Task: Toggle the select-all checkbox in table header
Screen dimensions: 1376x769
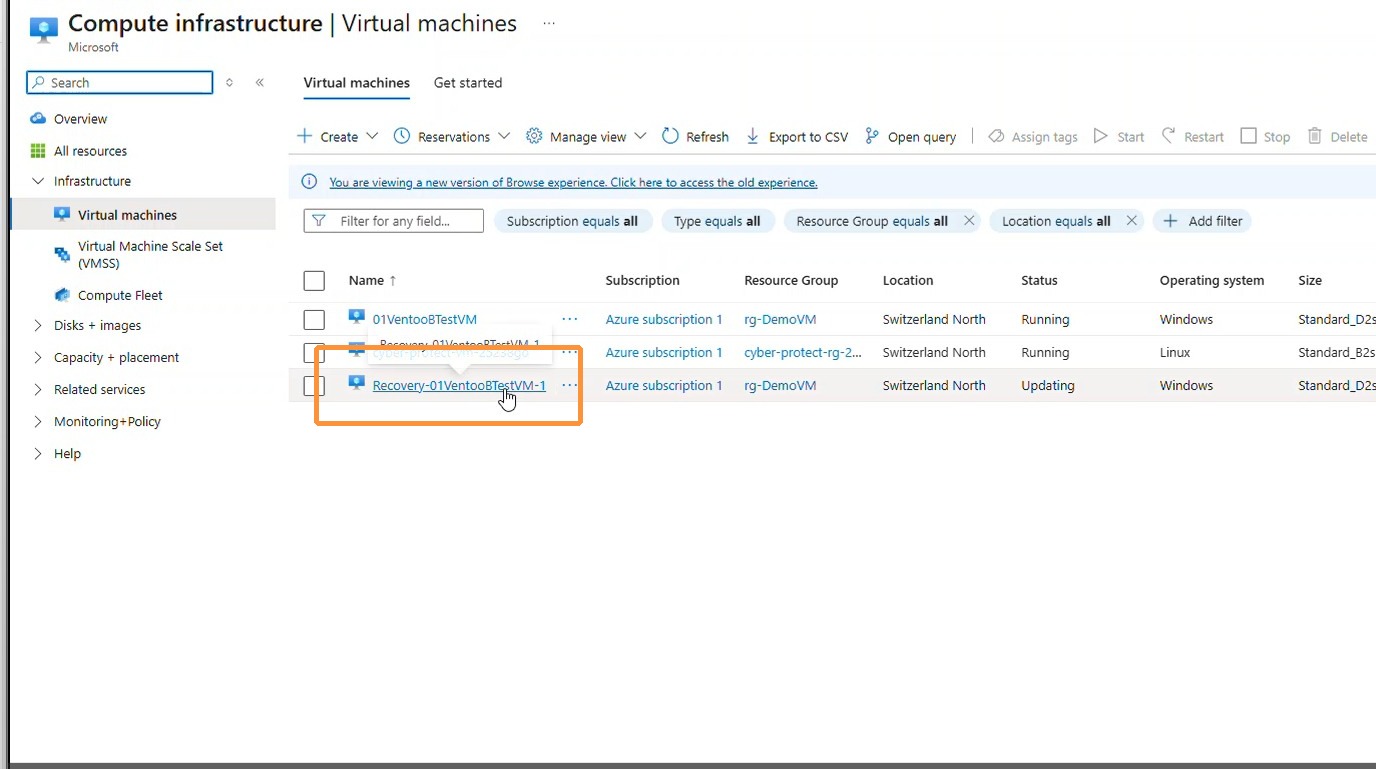Action: pyautogui.click(x=314, y=281)
